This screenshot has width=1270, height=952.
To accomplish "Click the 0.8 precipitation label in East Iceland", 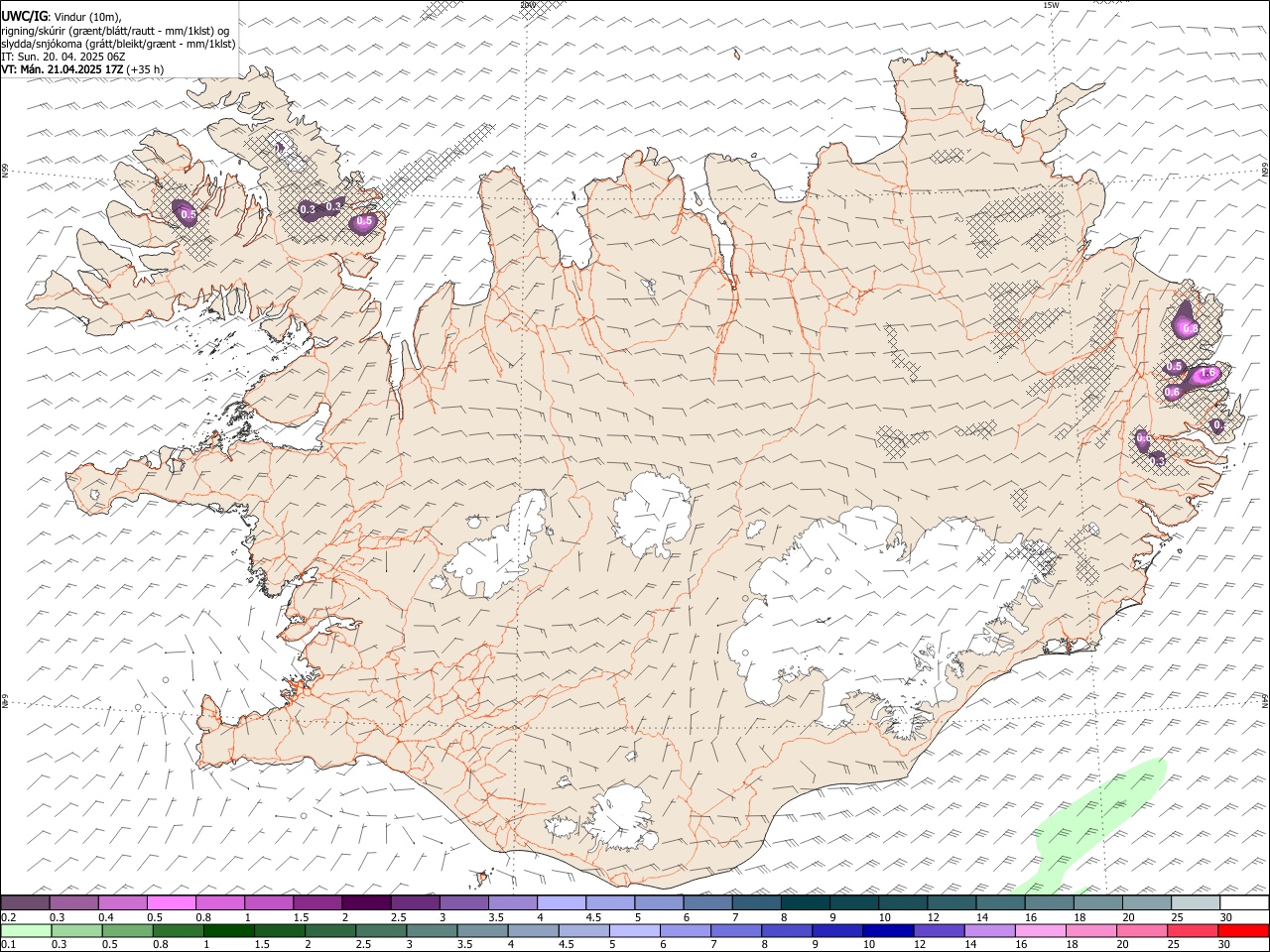I will click(1189, 328).
